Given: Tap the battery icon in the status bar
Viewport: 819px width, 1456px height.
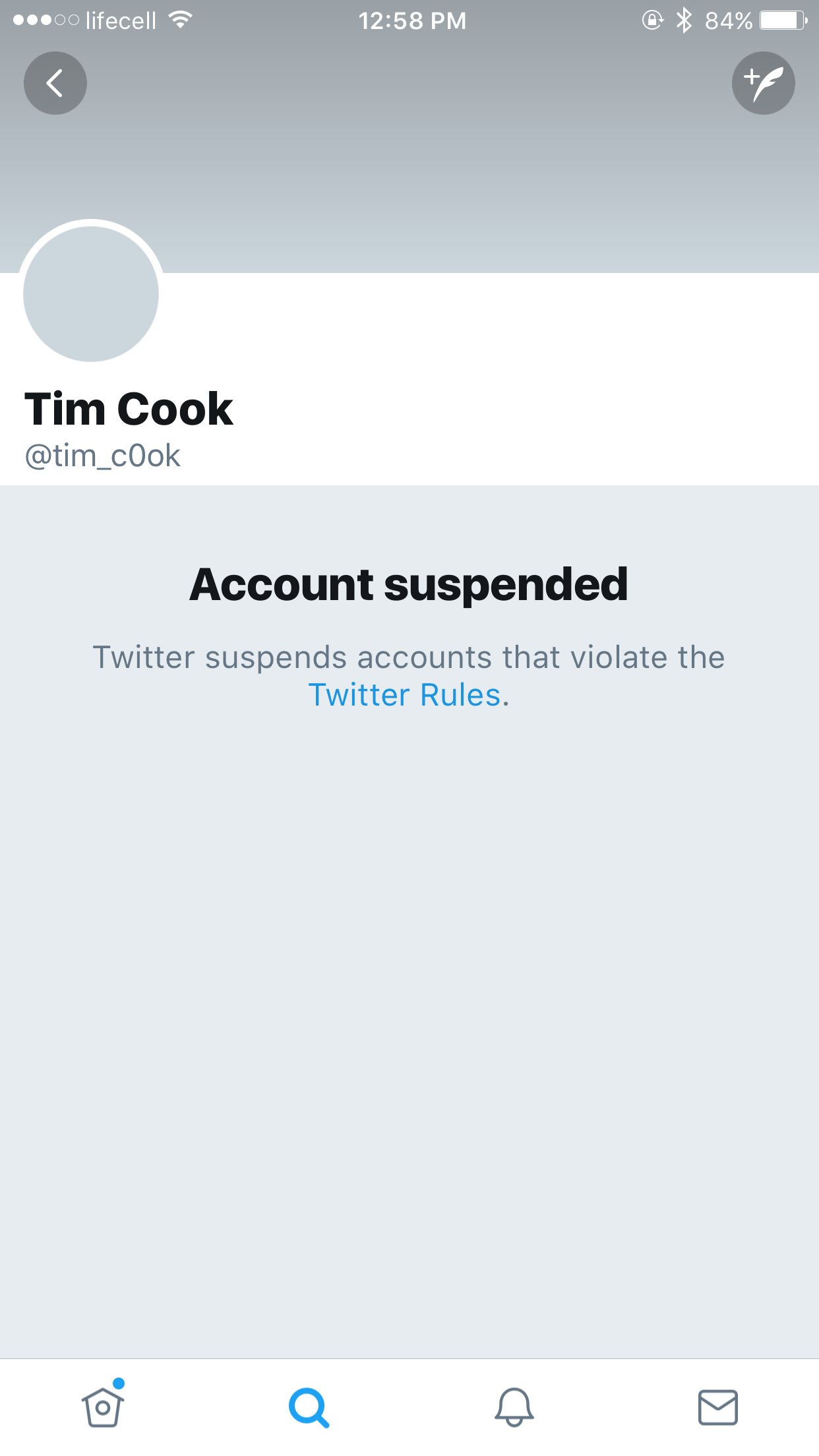Looking at the screenshot, I should [783, 20].
